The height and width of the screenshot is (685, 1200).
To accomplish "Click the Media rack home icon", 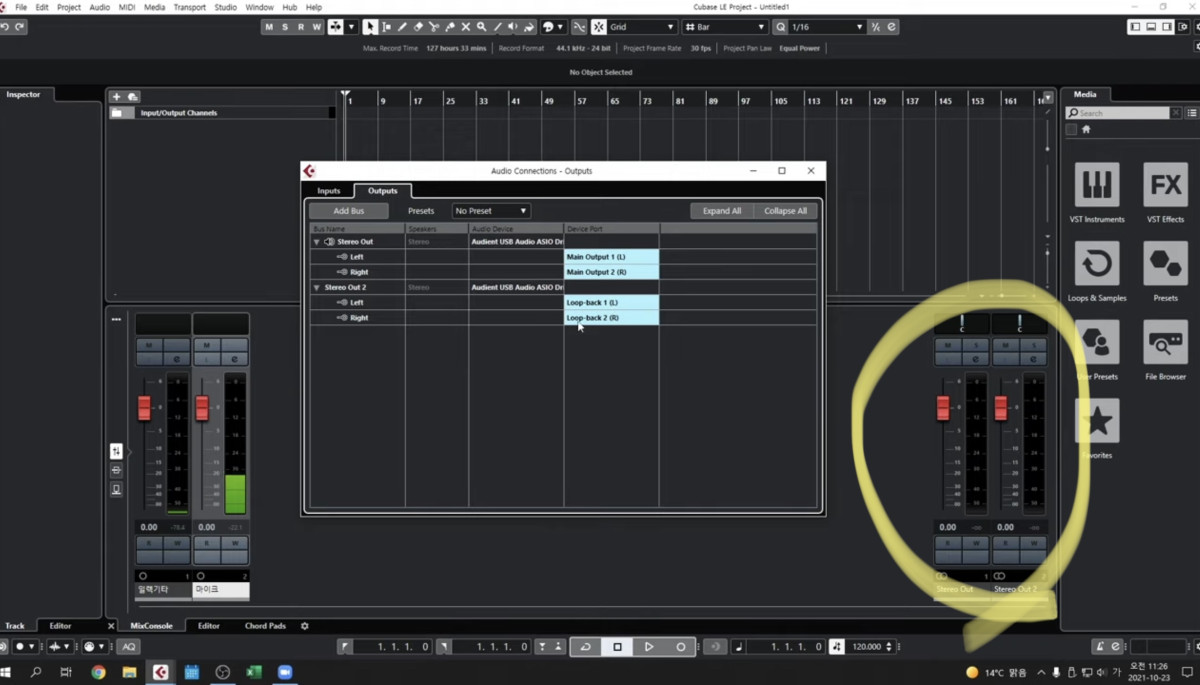I will [x=1086, y=130].
